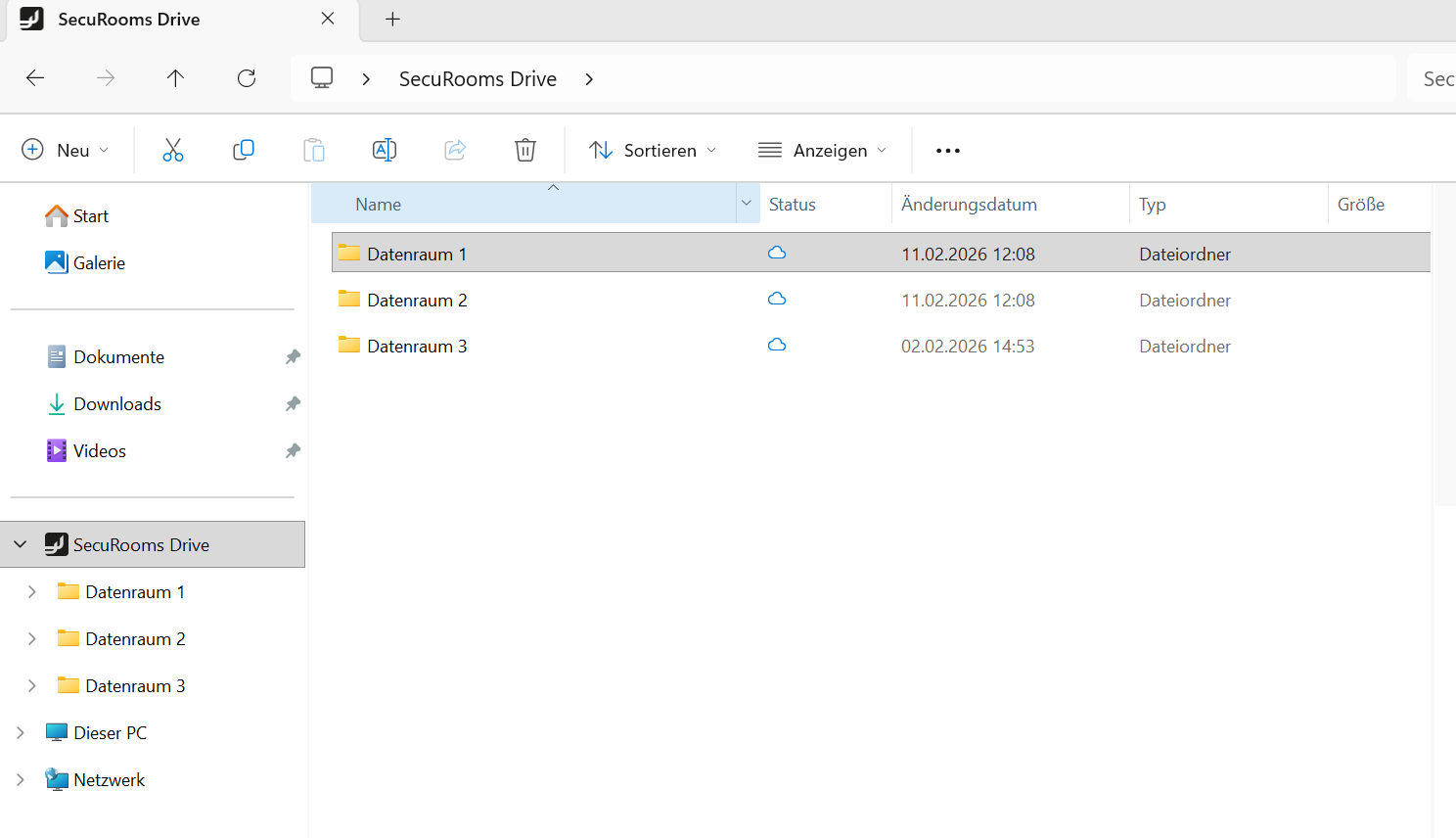Expand Datenraum 1 in the navigation tree
The image size is (1456, 838).
point(32,592)
